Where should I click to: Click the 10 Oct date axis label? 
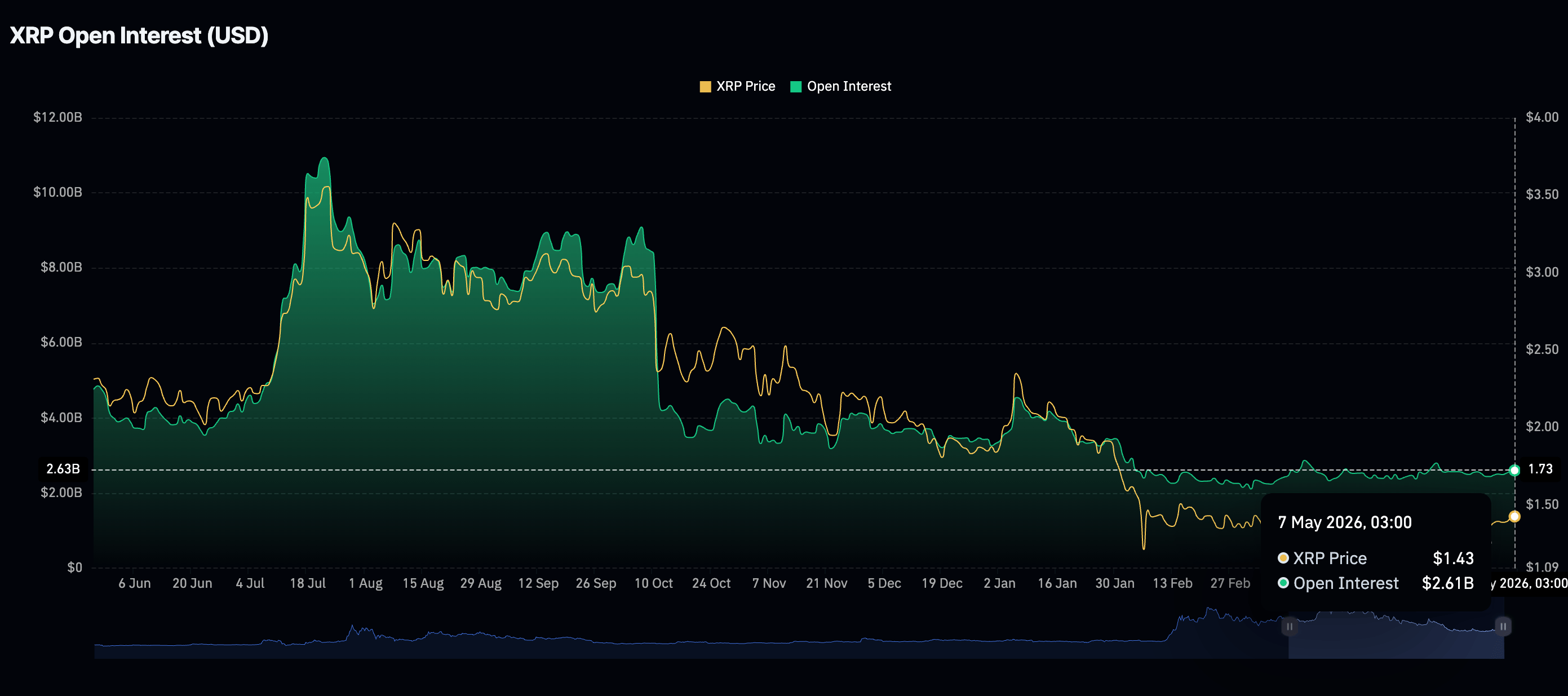tap(653, 583)
